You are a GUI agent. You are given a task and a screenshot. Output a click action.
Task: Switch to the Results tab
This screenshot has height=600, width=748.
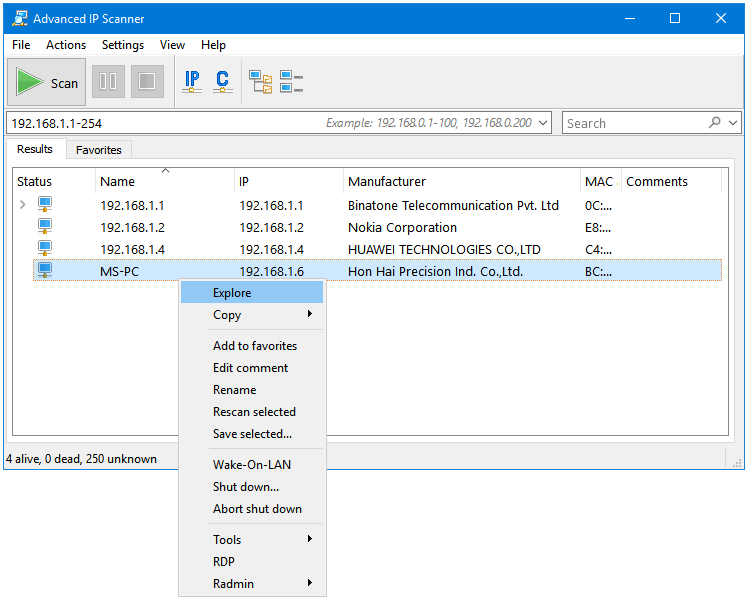point(35,149)
